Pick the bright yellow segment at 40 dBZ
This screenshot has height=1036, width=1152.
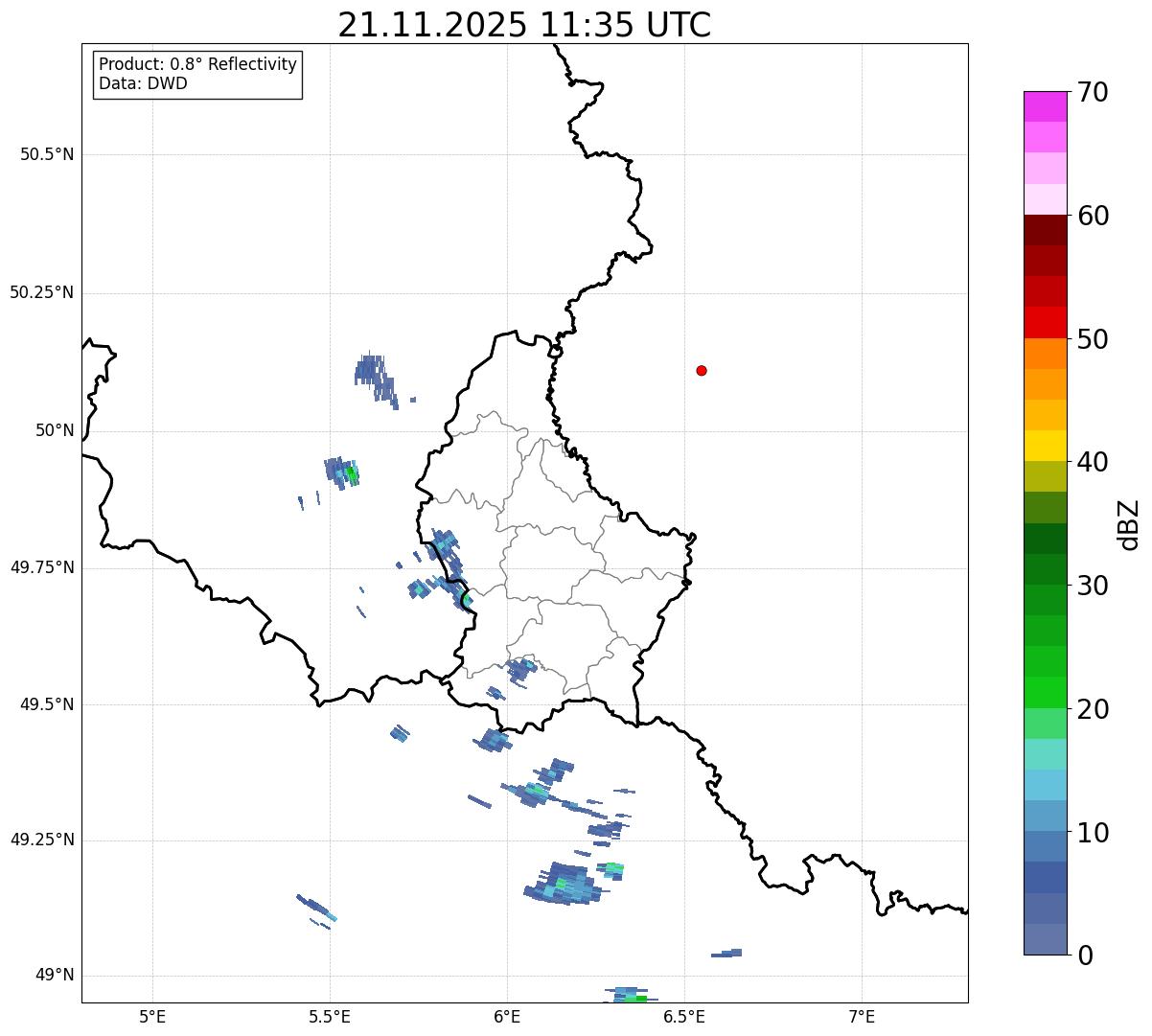point(1045,446)
